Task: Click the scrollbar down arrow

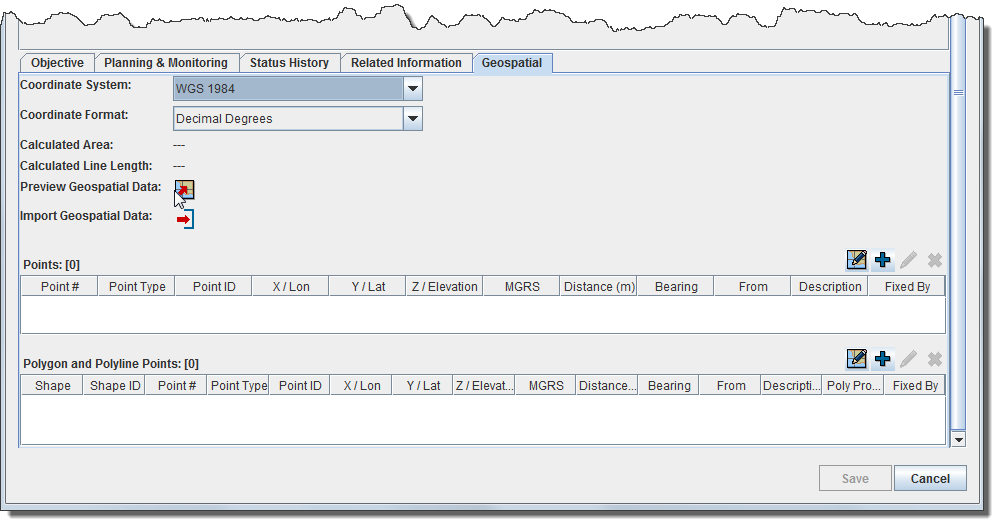Action: coord(958,439)
